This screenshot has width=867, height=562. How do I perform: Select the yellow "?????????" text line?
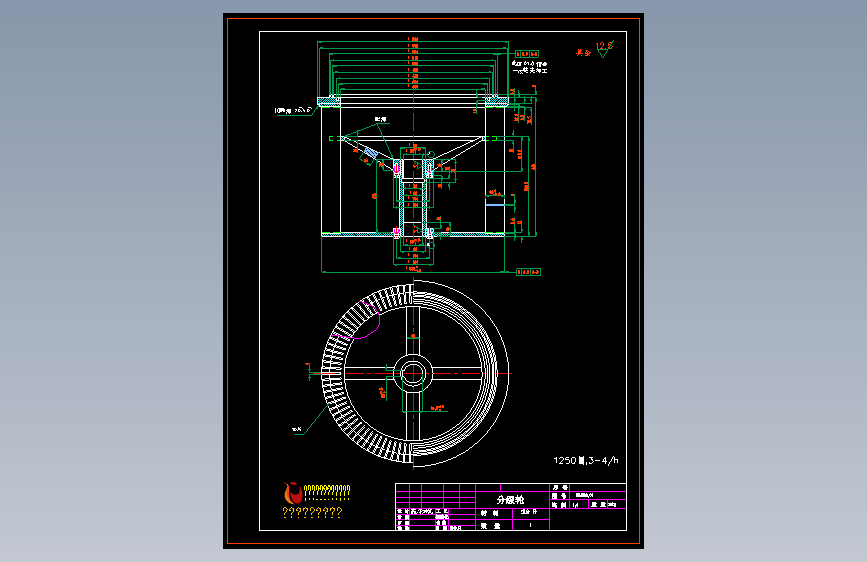click(x=312, y=513)
